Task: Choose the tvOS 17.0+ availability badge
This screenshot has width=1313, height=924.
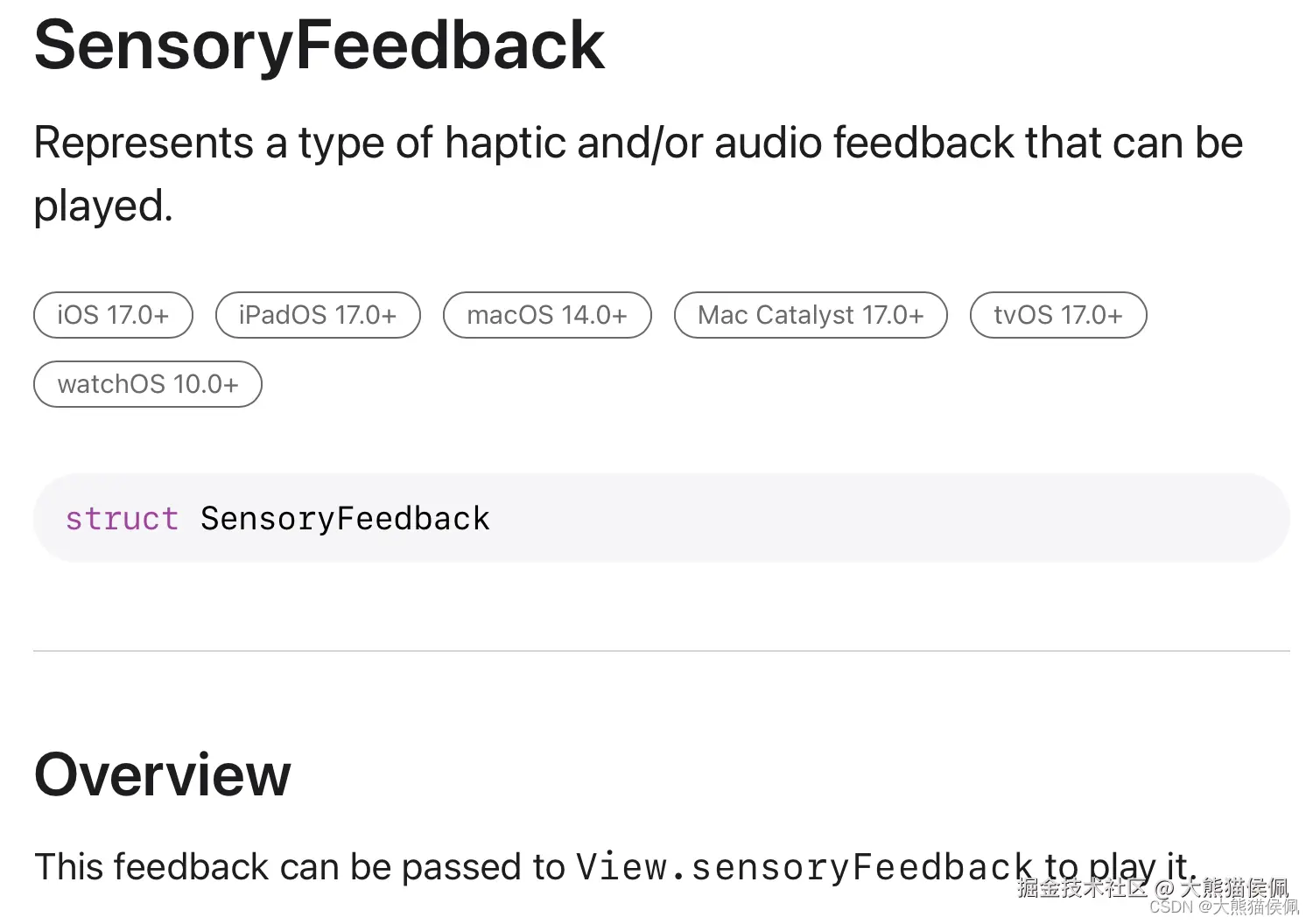Action: 1058,315
